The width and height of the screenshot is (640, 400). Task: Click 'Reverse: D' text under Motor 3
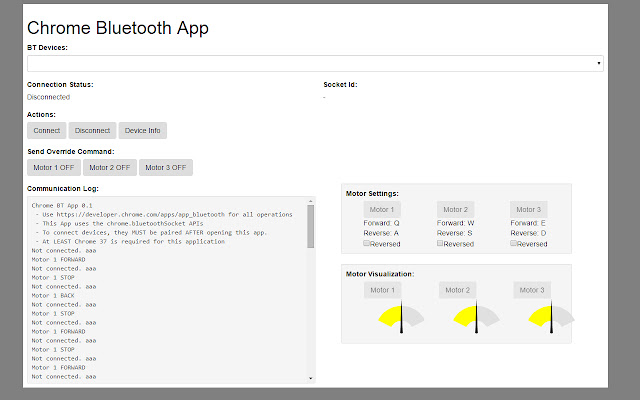tap(528, 233)
